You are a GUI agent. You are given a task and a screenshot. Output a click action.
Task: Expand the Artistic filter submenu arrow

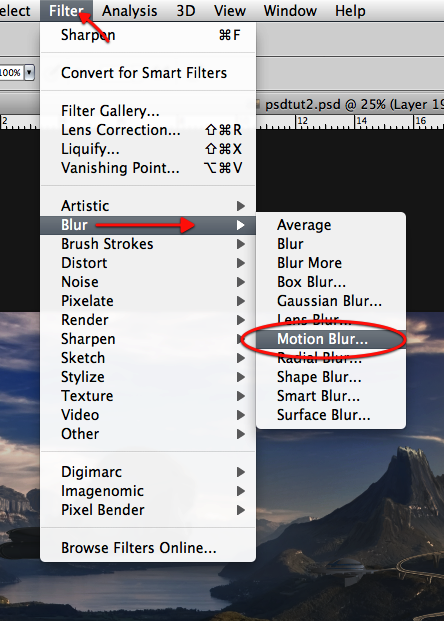tap(240, 206)
